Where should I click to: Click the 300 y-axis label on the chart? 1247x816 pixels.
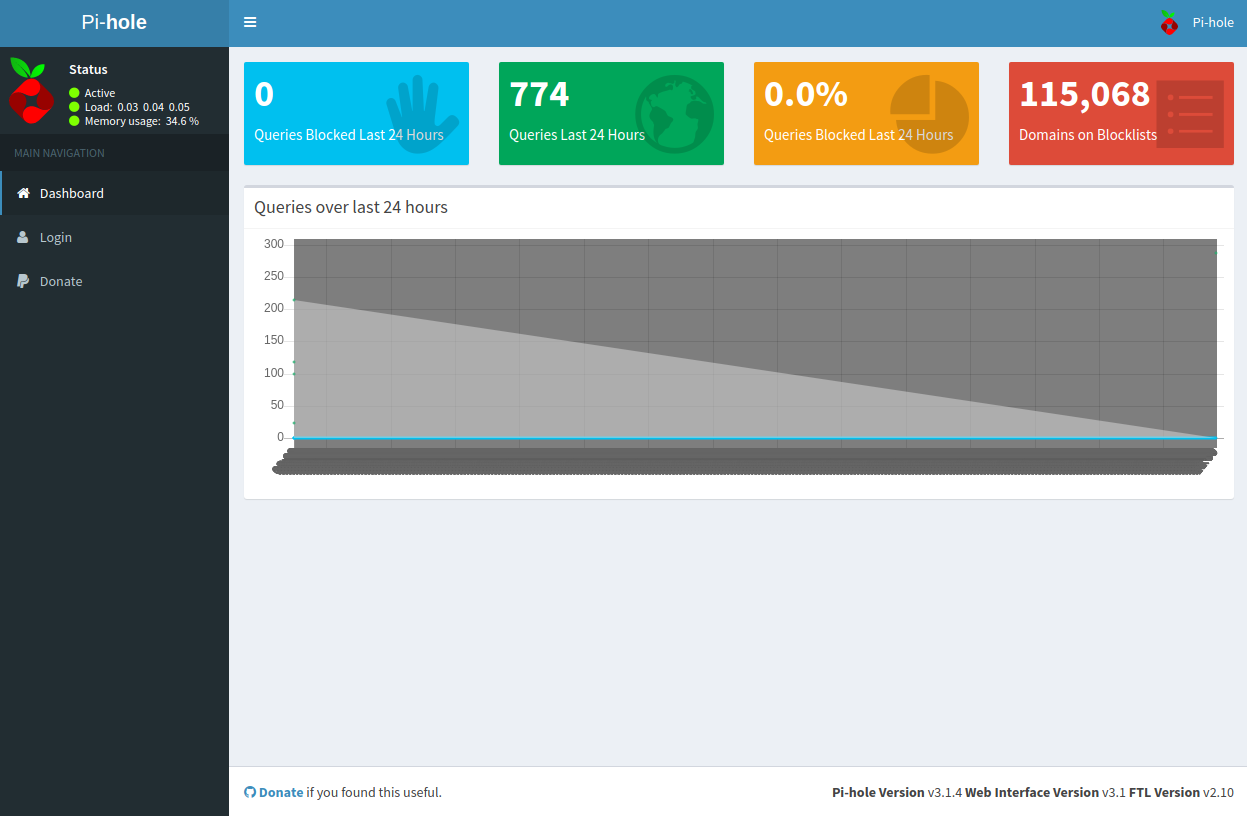pos(274,244)
